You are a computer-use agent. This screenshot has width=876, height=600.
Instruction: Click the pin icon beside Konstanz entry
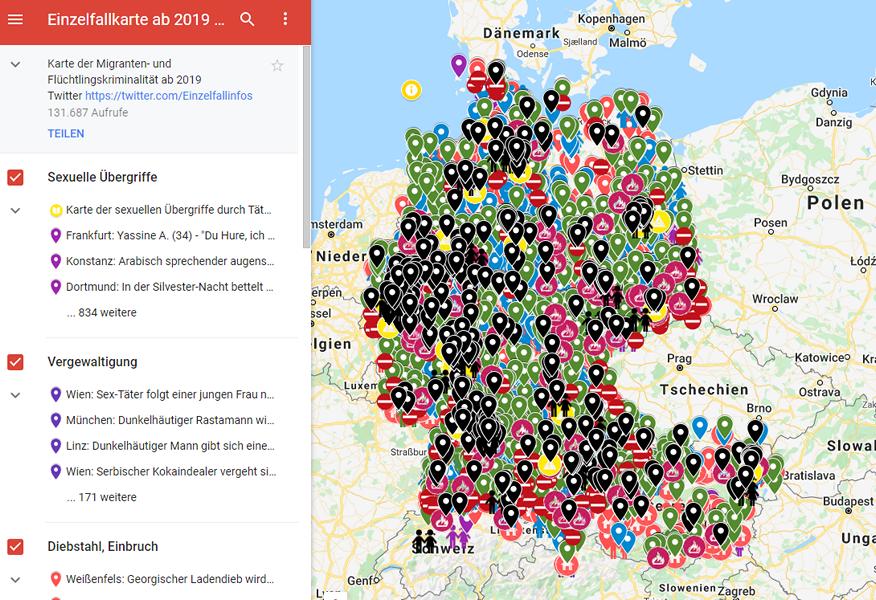point(55,261)
